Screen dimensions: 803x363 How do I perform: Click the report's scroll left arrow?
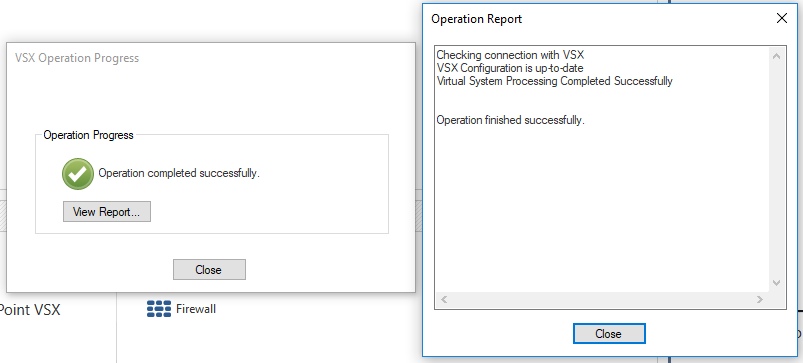coord(445,300)
